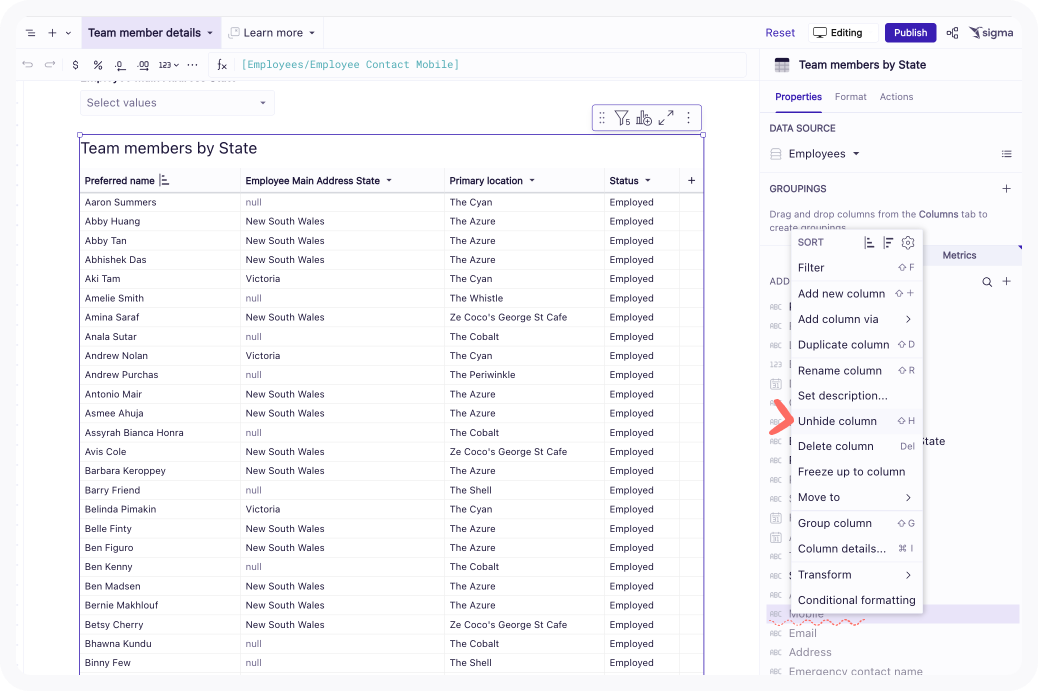Click the fx formula icon

point(222,65)
